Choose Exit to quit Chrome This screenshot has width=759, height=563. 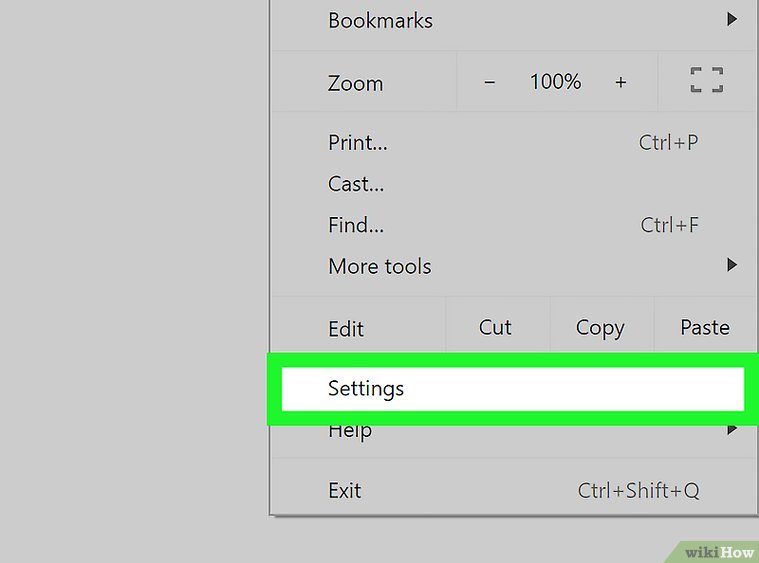345,490
